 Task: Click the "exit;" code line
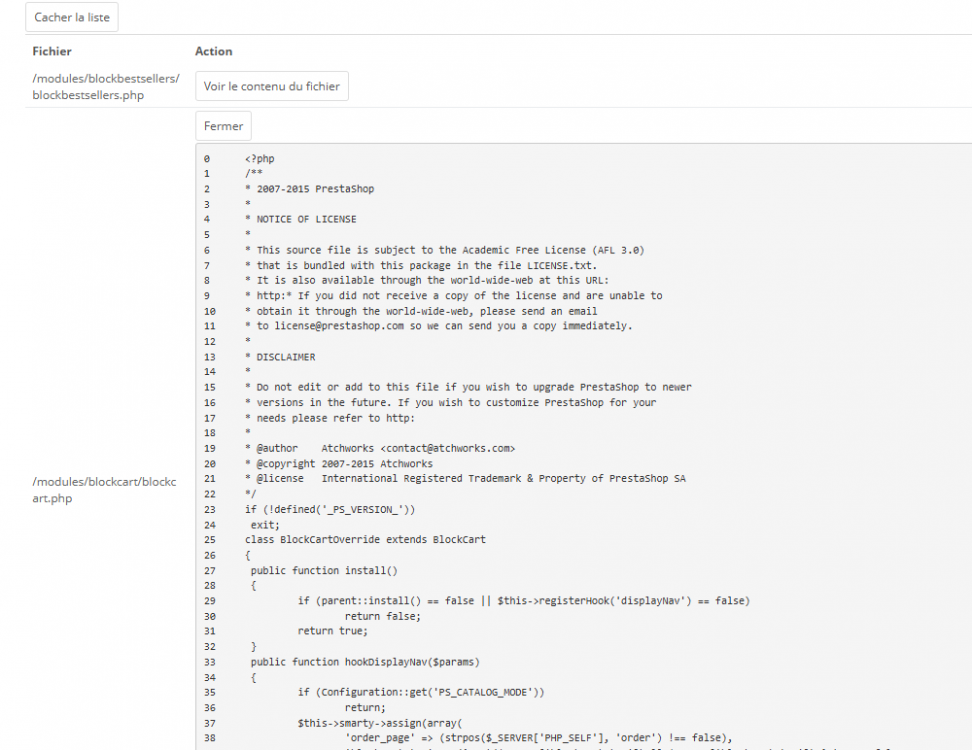pos(265,525)
